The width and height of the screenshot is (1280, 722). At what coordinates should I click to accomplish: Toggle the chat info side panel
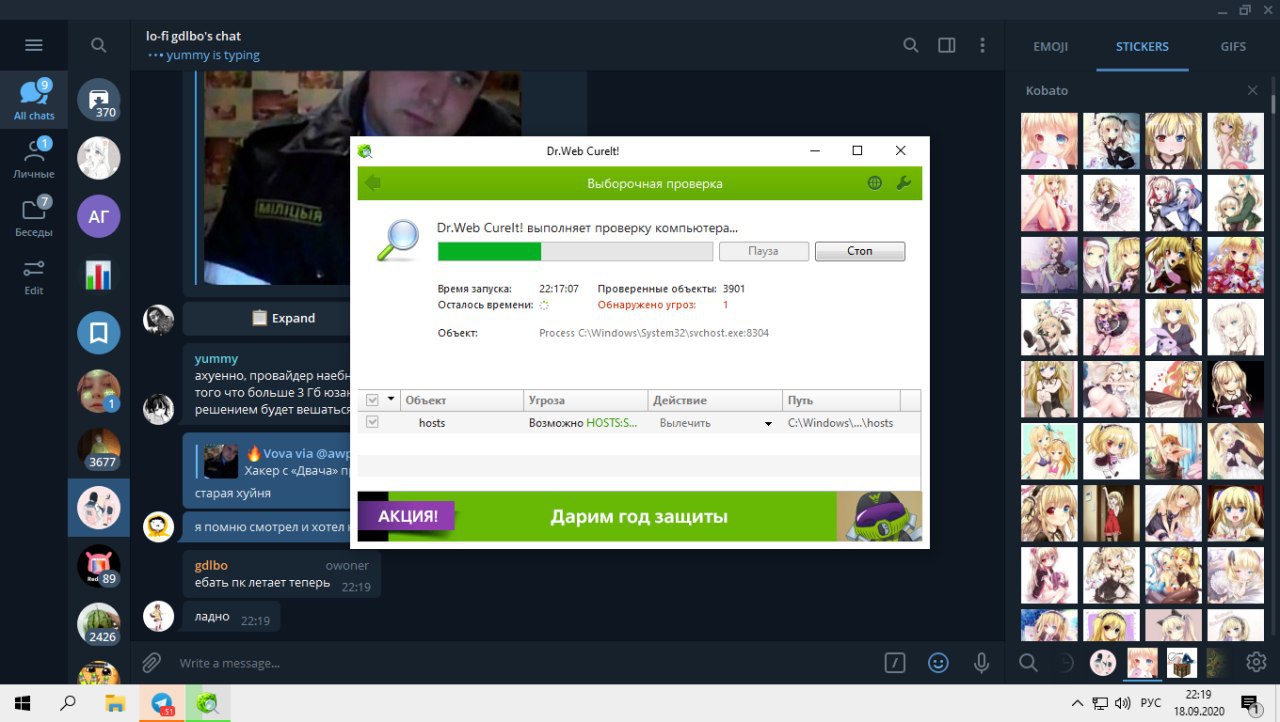click(946, 45)
